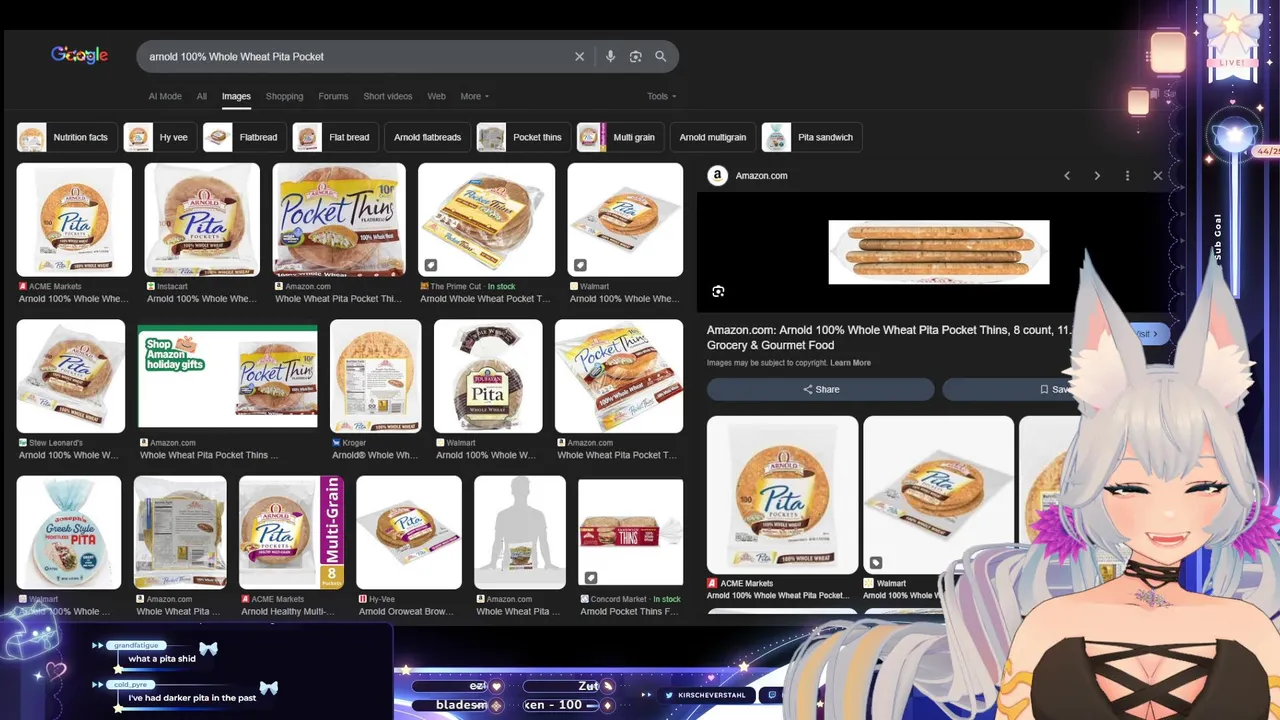Image resolution: width=1280 pixels, height=720 pixels.
Task: Click the KIRSCHEVERSTAHL Twitter handle overlay
Action: point(705,695)
